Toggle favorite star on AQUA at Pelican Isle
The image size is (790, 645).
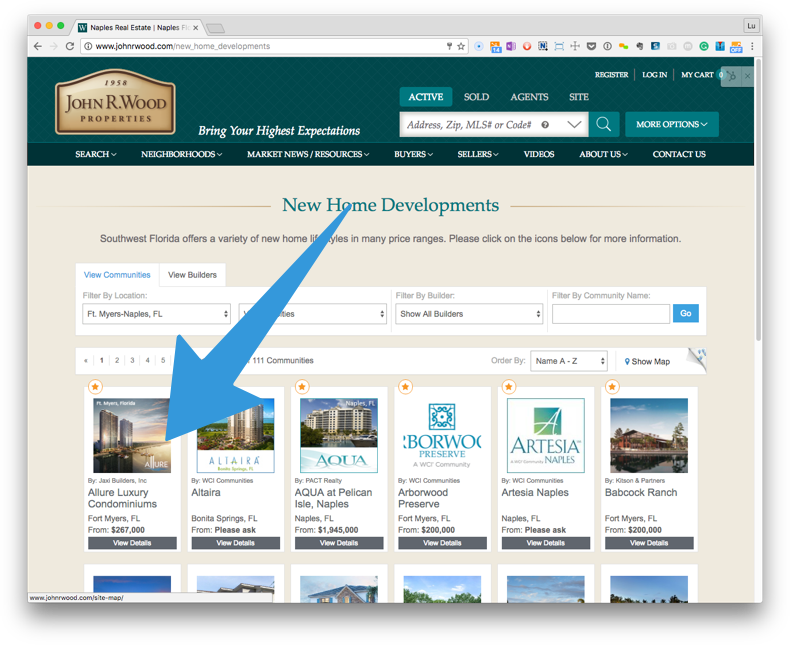[302, 386]
